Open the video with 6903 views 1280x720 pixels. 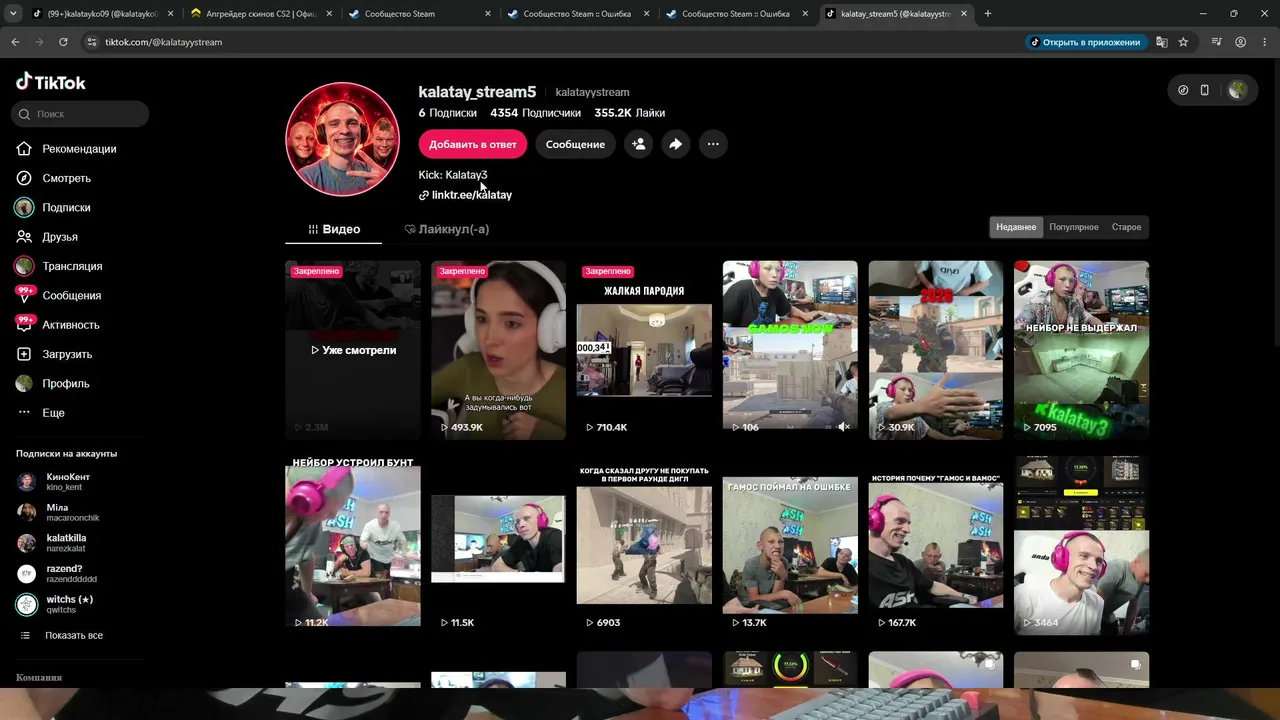pyautogui.click(x=644, y=545)
